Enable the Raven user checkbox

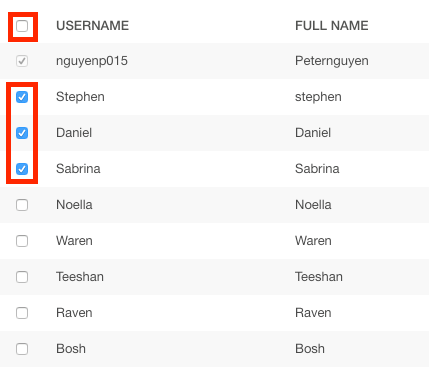22,313
